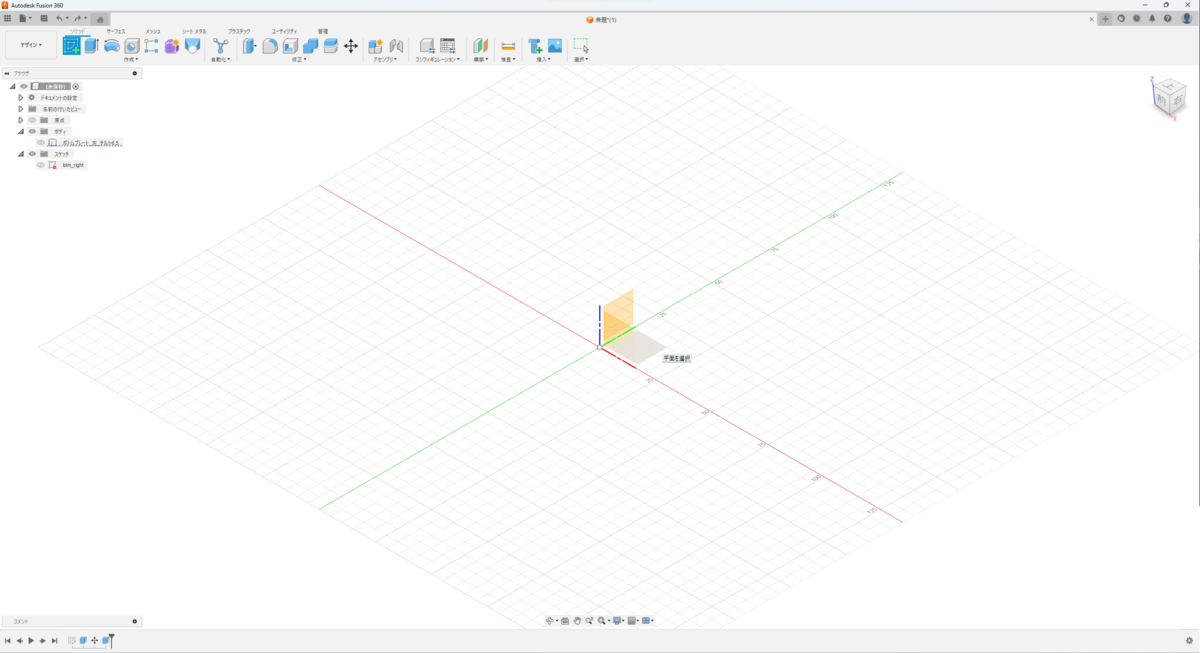Select the Insert Canvas image icon

point(555,46)
